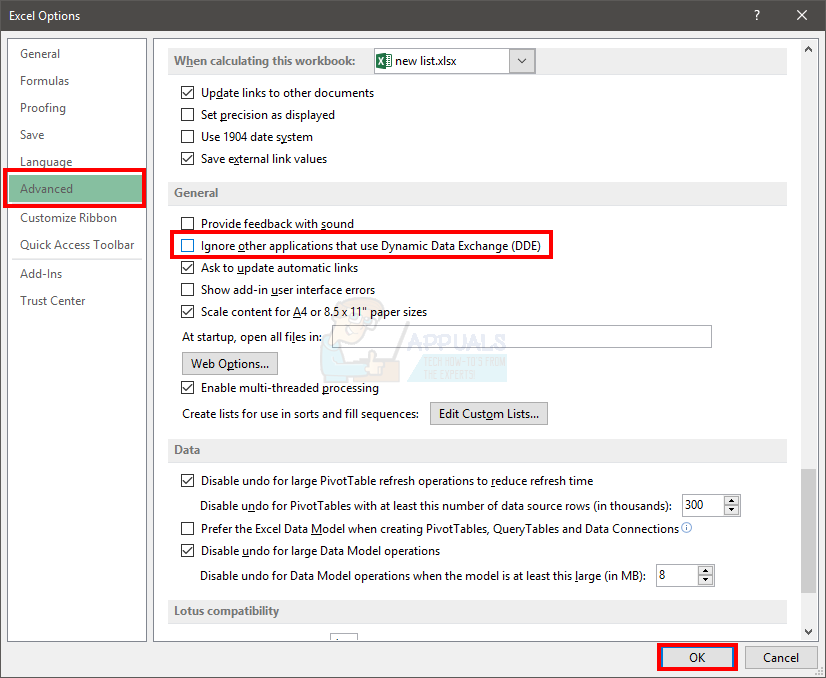Click the Excel file icon beside new list.xlsx

coord(384,61)
